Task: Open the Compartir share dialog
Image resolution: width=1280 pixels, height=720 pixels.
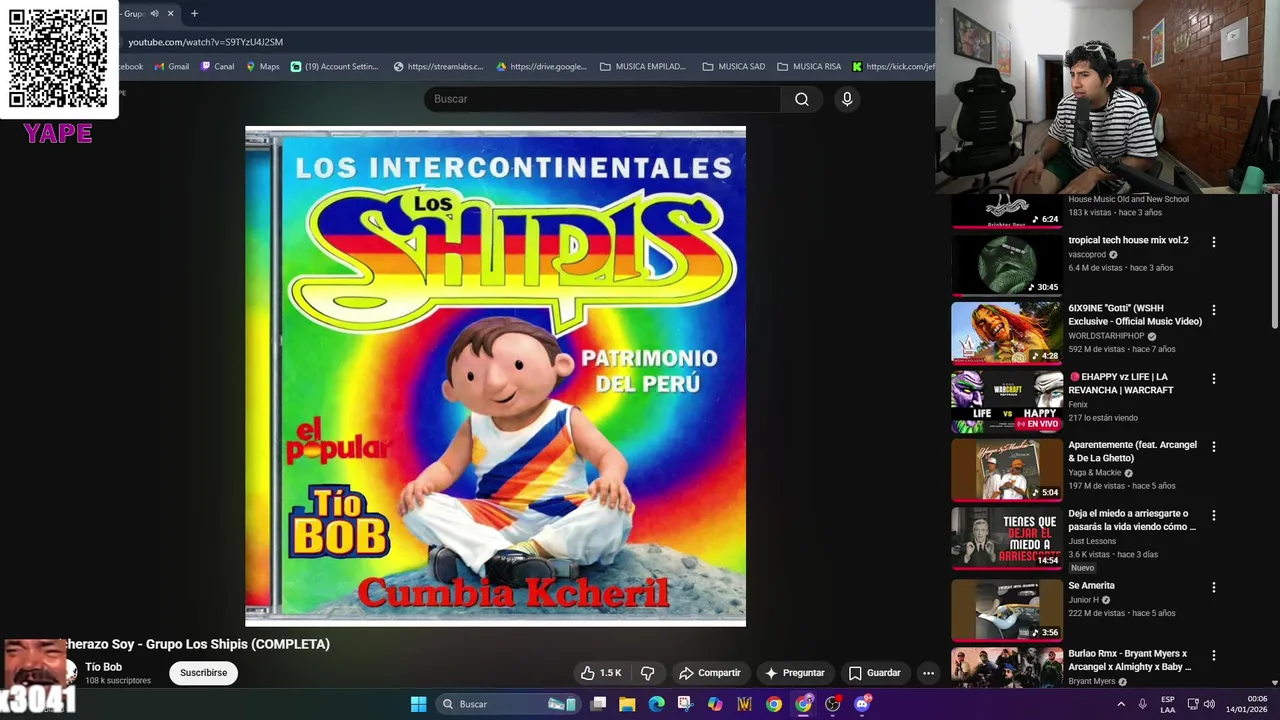Action: [709, 673]
